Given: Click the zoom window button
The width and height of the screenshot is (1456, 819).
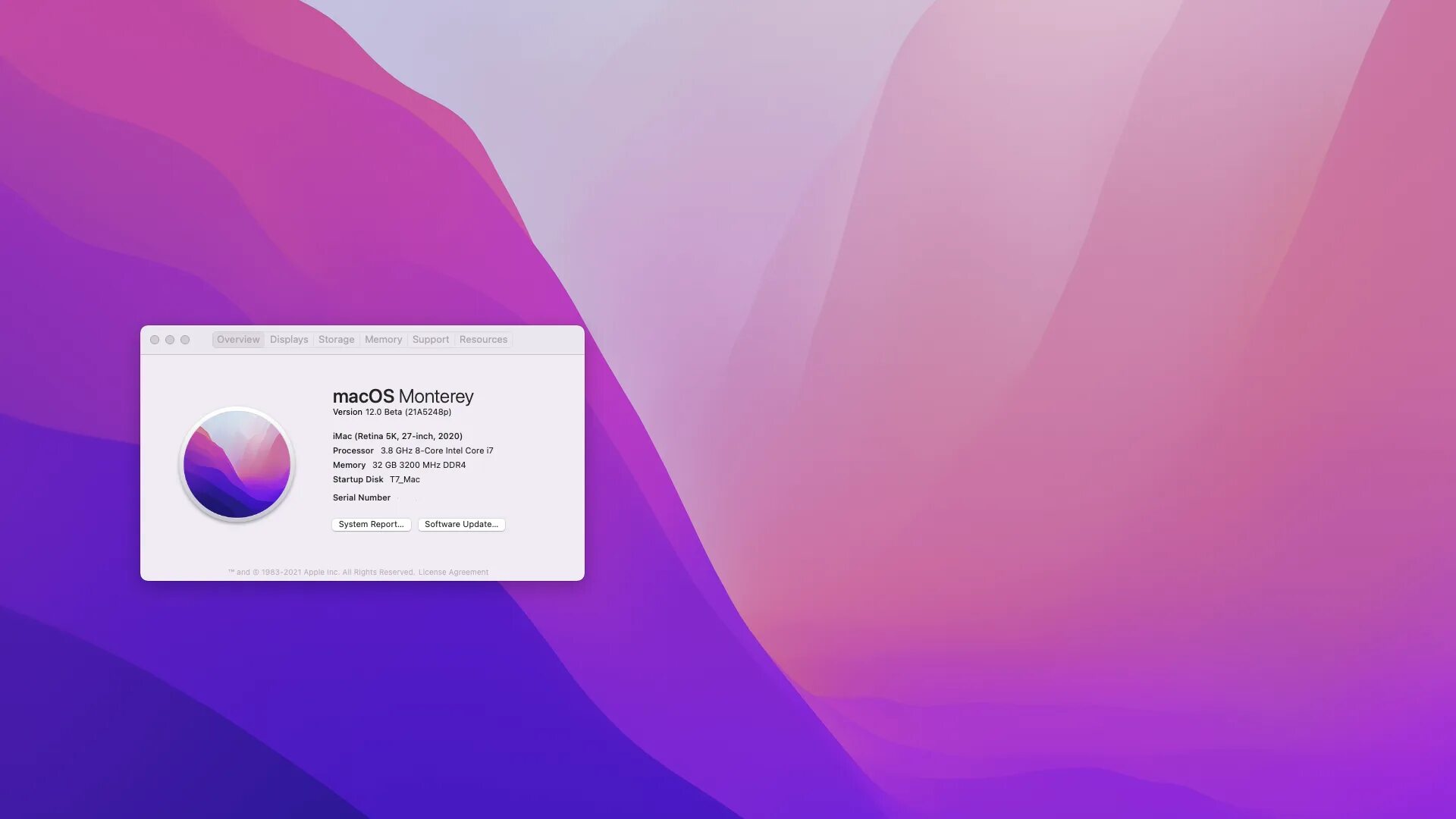Looking at the screenshot, I should [185, 340].
